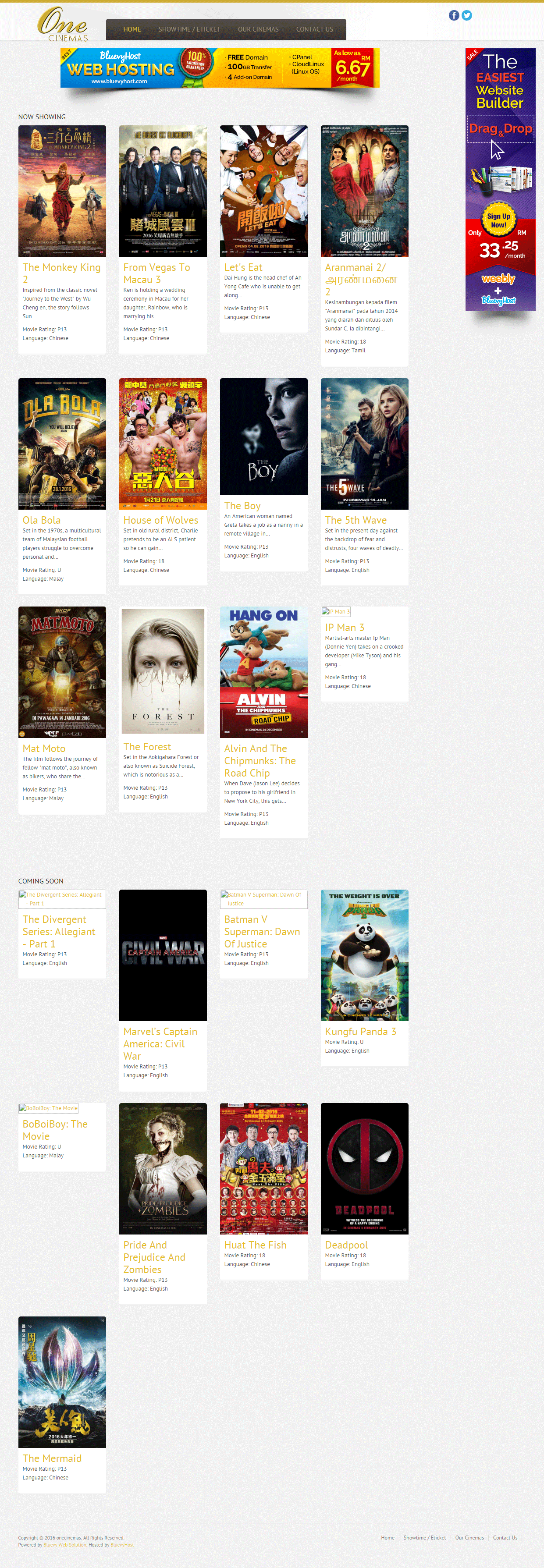Click the BlueyHost web hosting banner

pos(220,67)
